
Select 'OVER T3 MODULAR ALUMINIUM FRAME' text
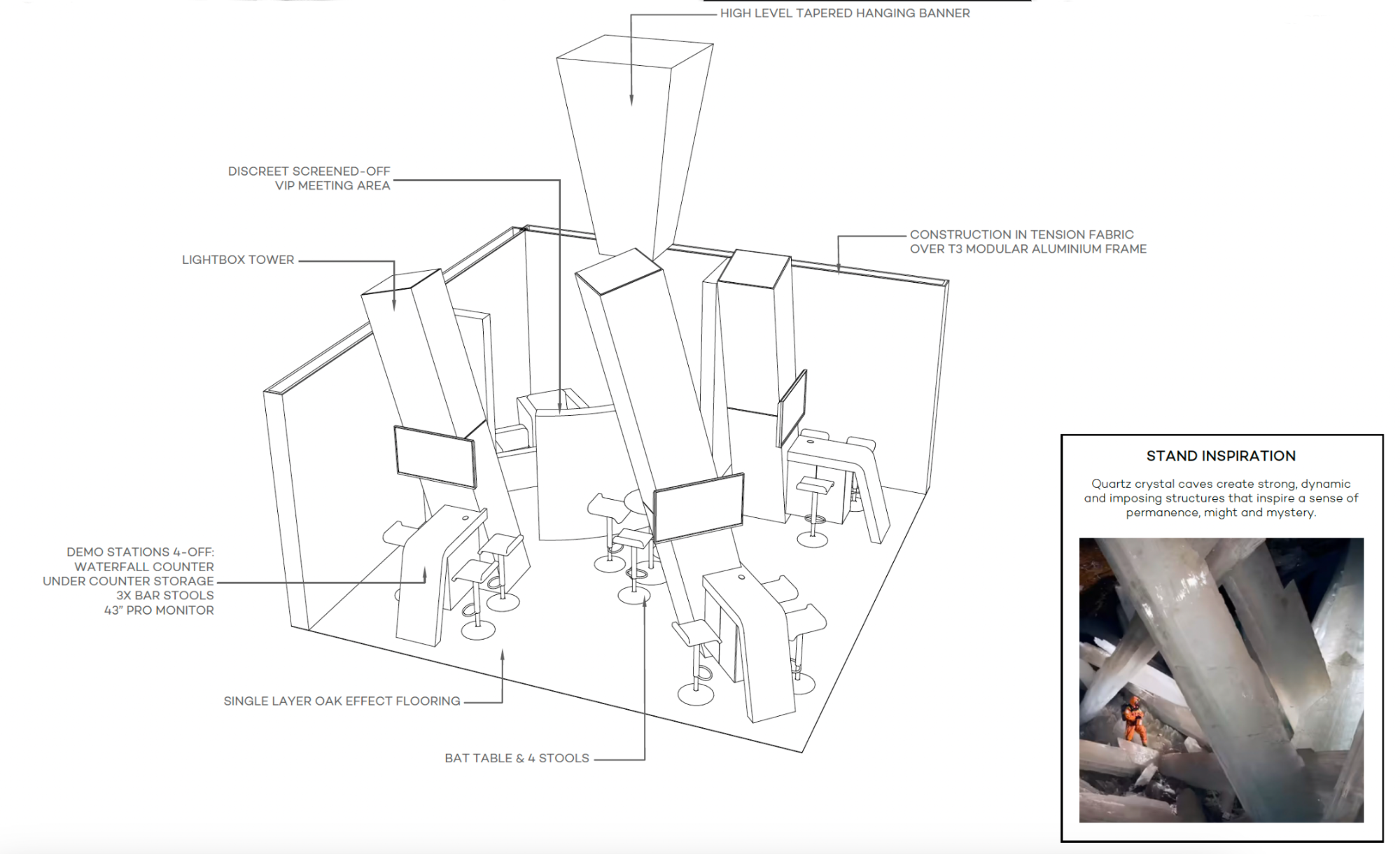[x=1028, y=249]
